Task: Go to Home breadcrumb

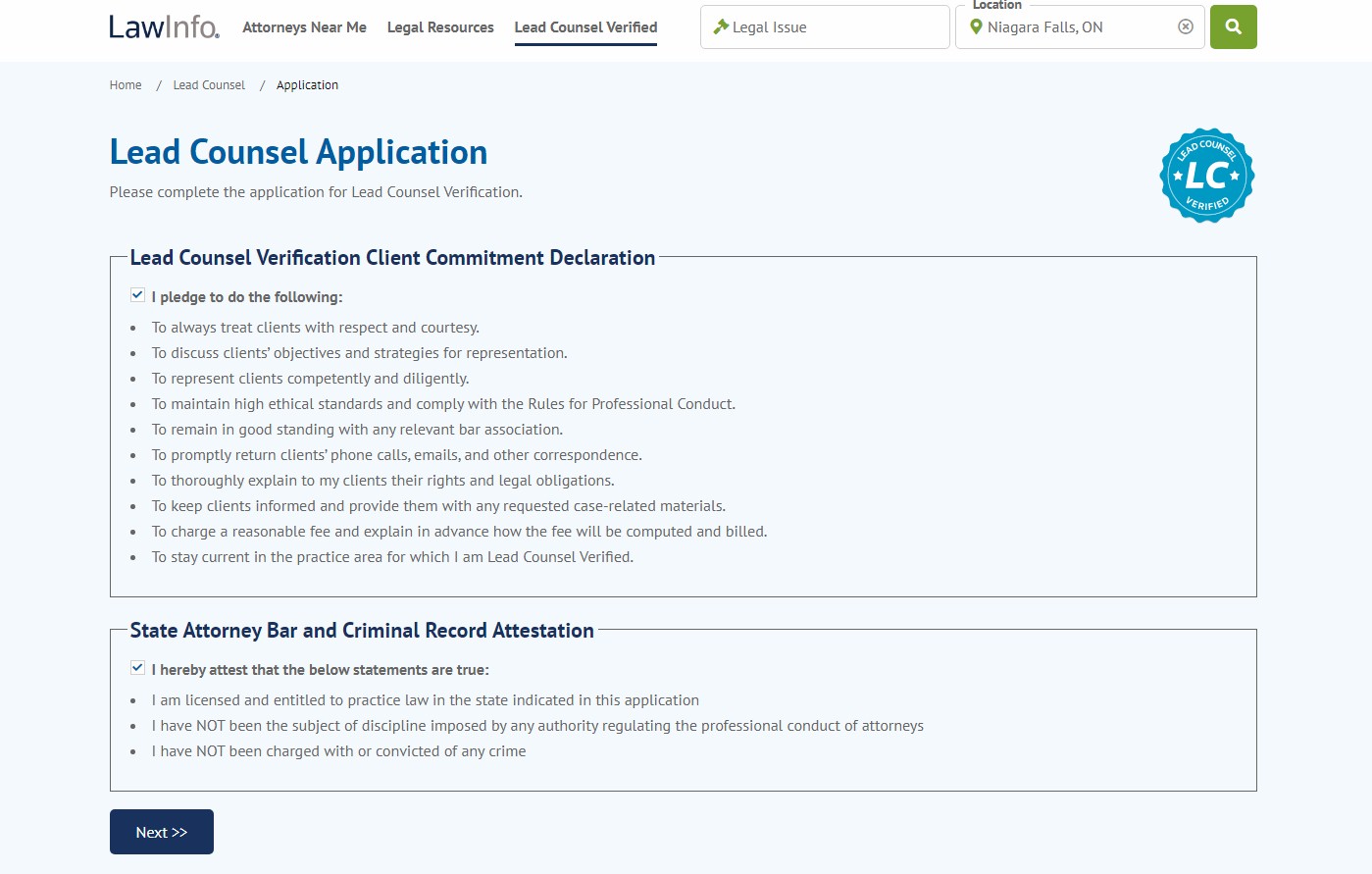Action: point(126,85)
